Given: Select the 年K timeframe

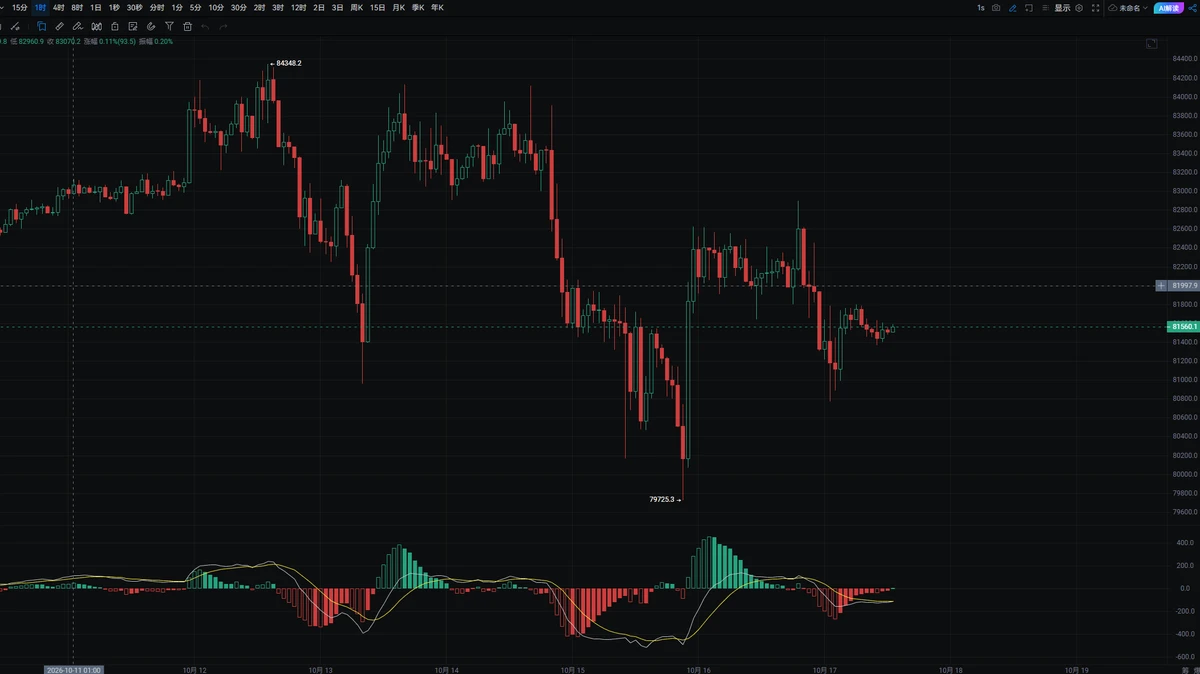Looking at the screenshot, I should coord(437,8).
